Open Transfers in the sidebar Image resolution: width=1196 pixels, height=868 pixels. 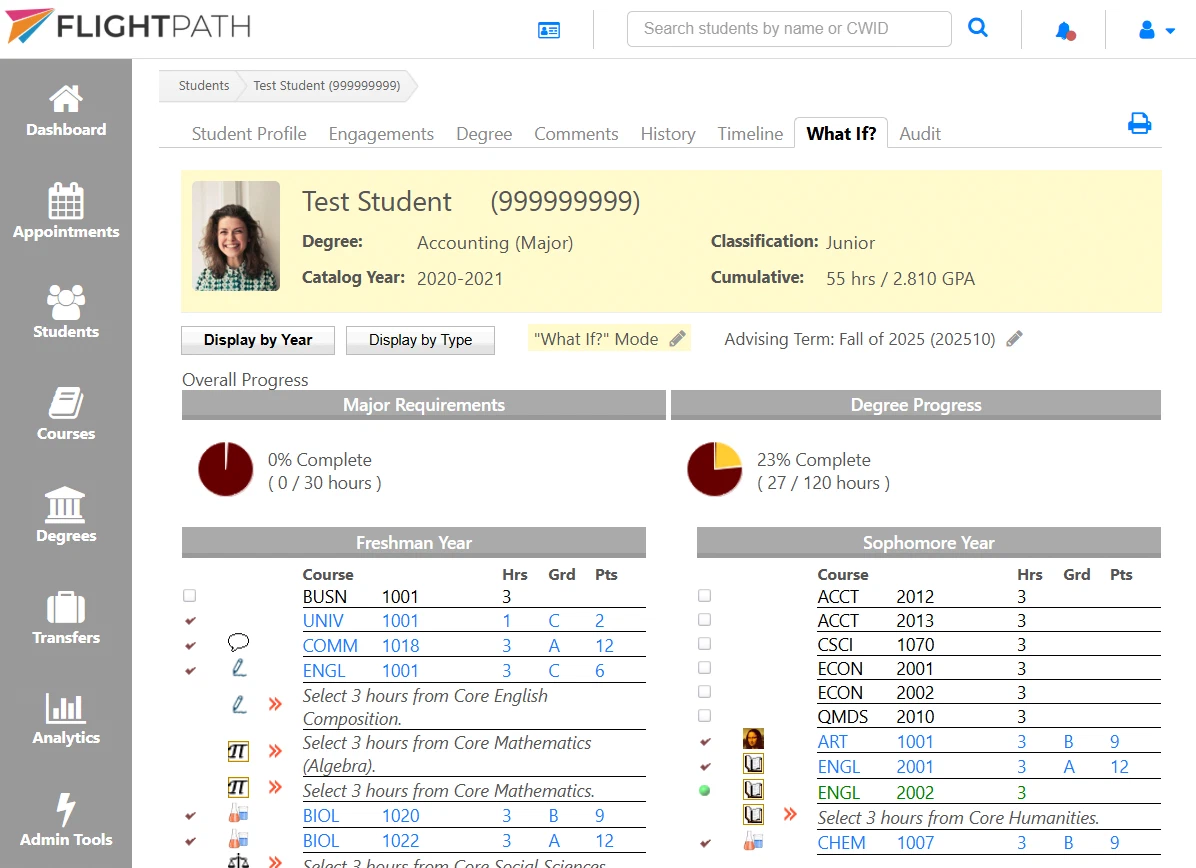pyautogui.click(x=66, y=617)
